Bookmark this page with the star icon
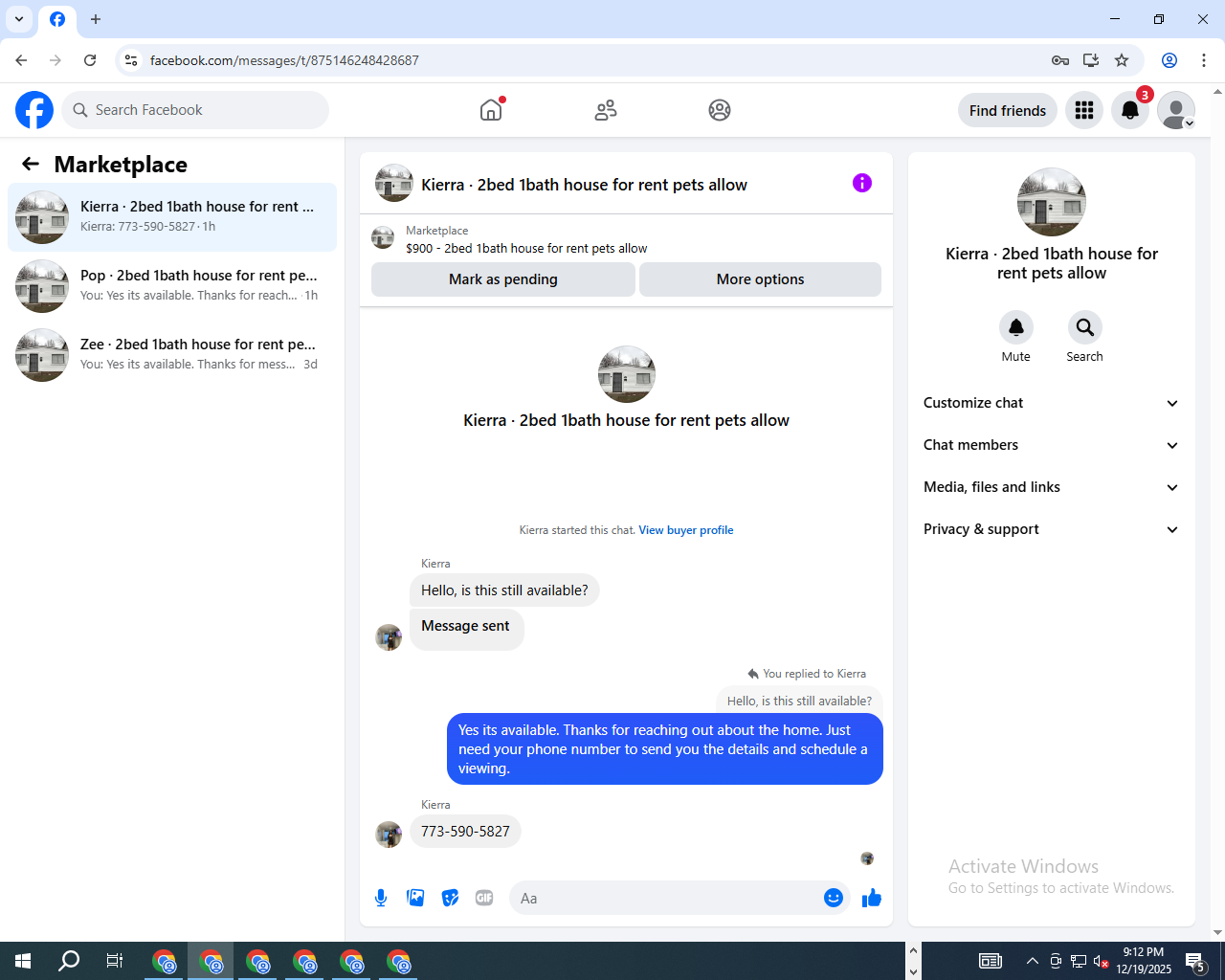1225x980 pixels. point(1122,60)
